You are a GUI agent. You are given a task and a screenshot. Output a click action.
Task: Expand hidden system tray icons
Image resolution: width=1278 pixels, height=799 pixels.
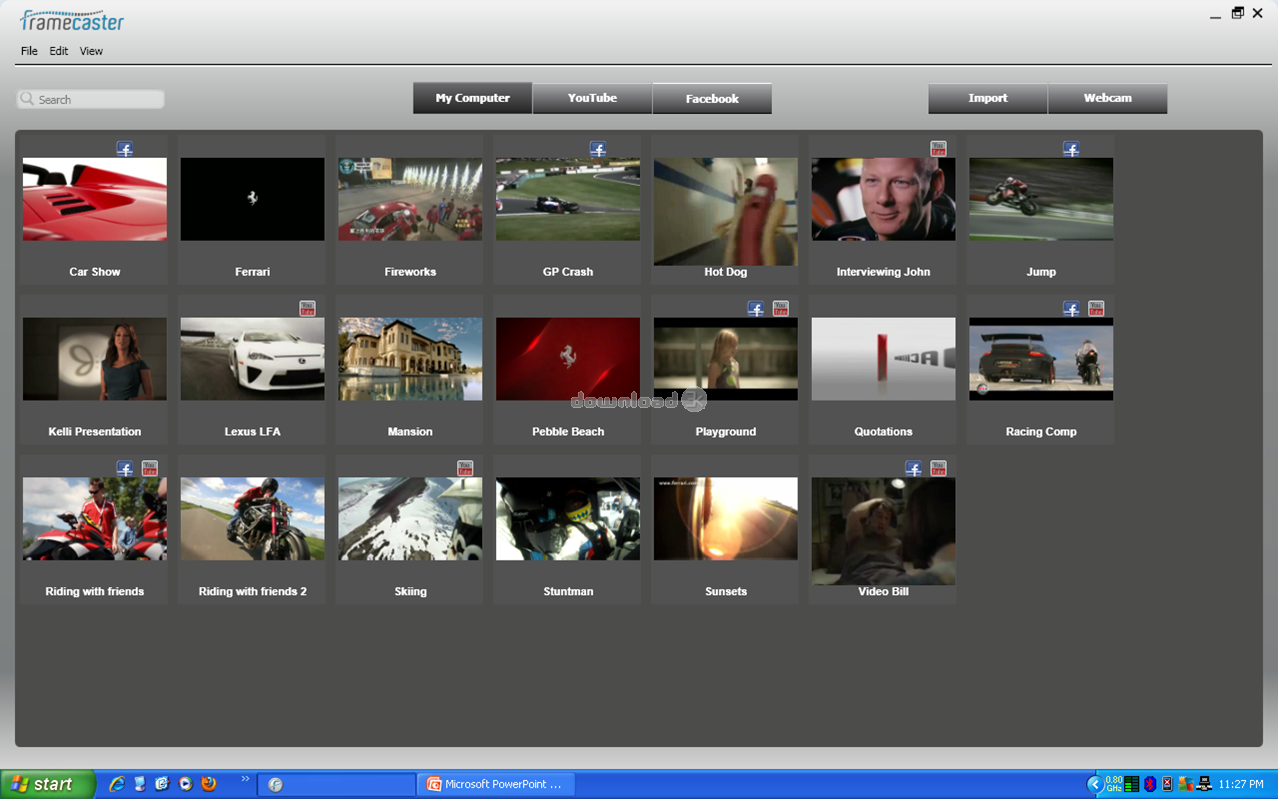coord(1095,785)
